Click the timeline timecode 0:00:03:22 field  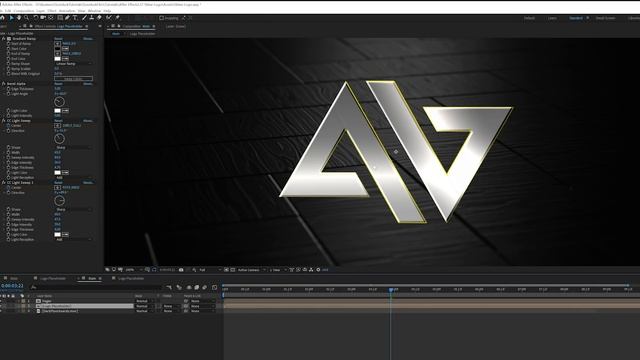click(x=12, y=286)
